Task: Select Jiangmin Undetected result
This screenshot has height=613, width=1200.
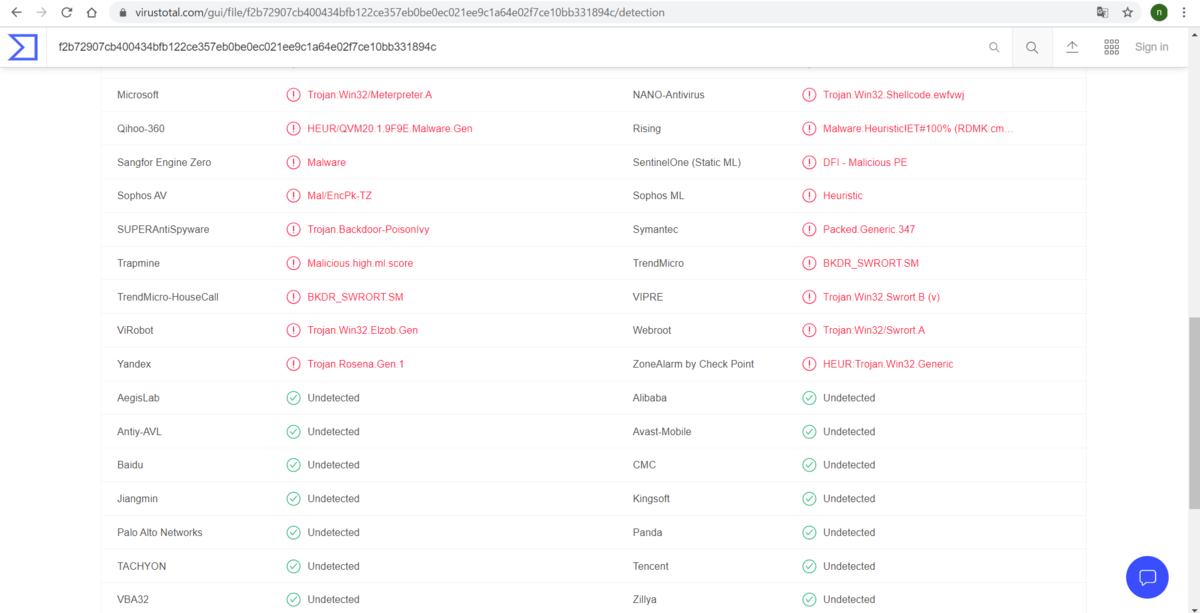Action: 333,499
